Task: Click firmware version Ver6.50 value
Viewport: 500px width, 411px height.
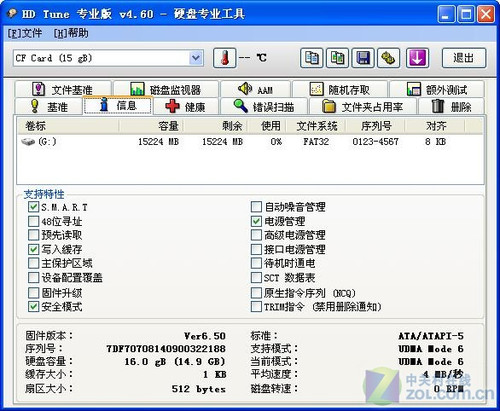Action: [x=205, y=336]
